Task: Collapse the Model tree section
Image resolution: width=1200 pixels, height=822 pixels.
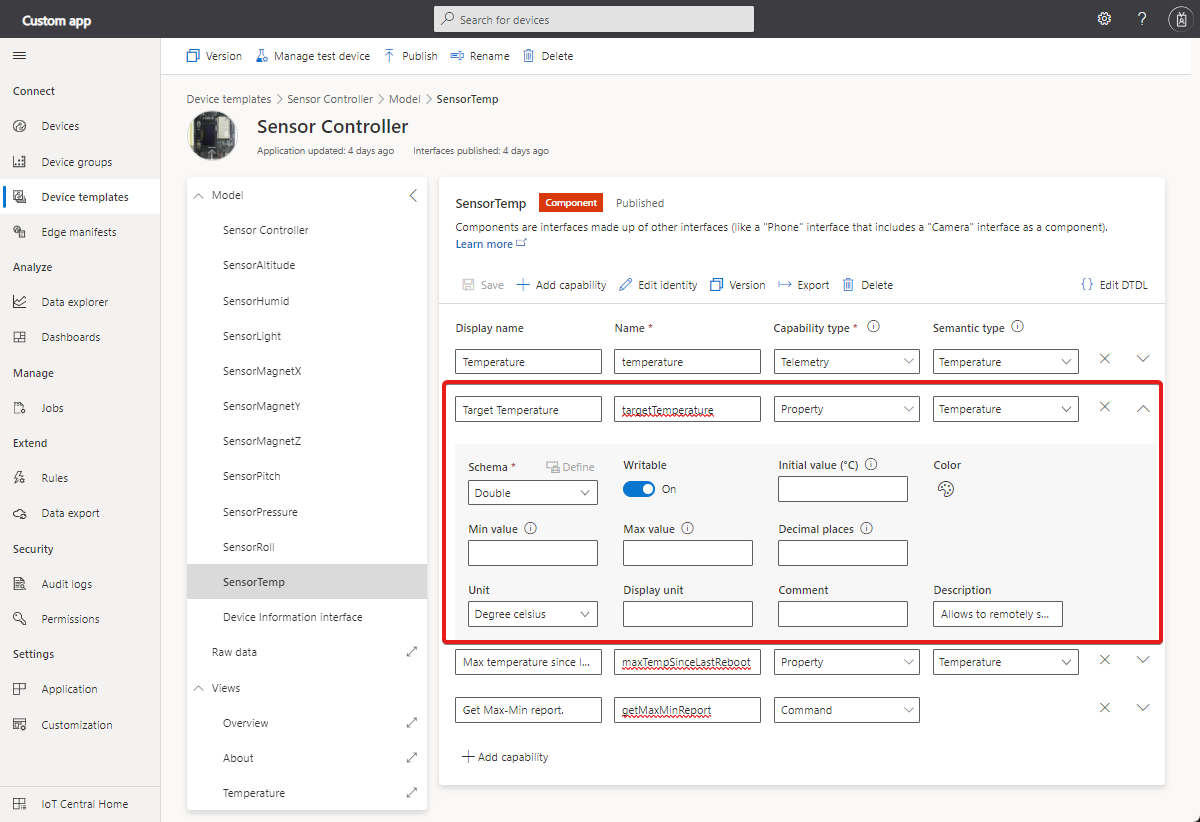Action: click(x=198, y=195)
